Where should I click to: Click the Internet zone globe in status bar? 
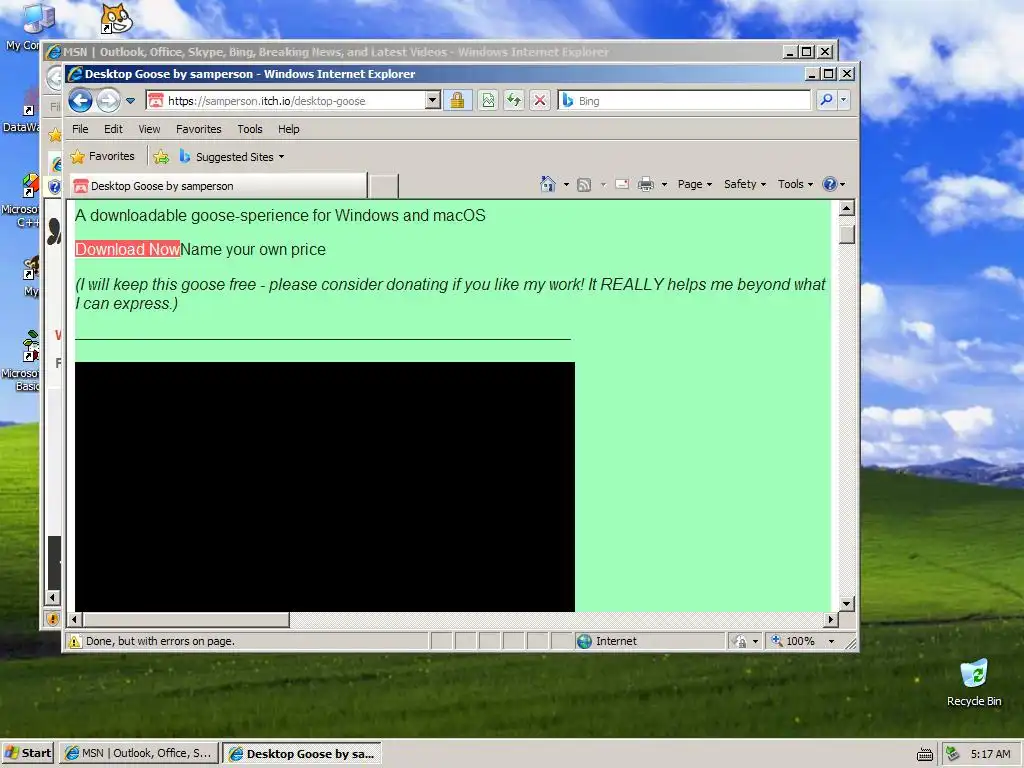tap(584, 641)
